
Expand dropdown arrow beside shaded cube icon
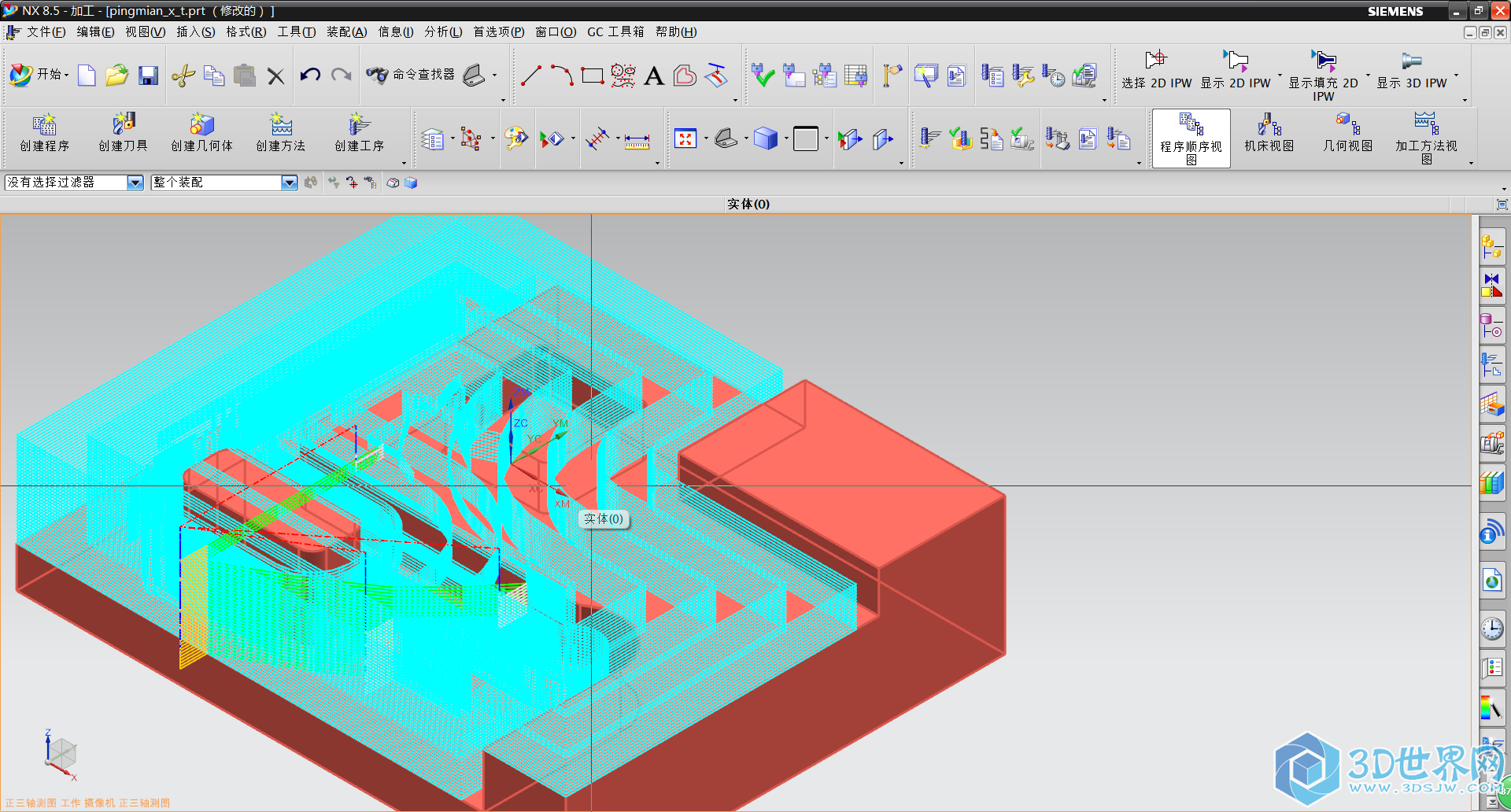tap(786, 139)
